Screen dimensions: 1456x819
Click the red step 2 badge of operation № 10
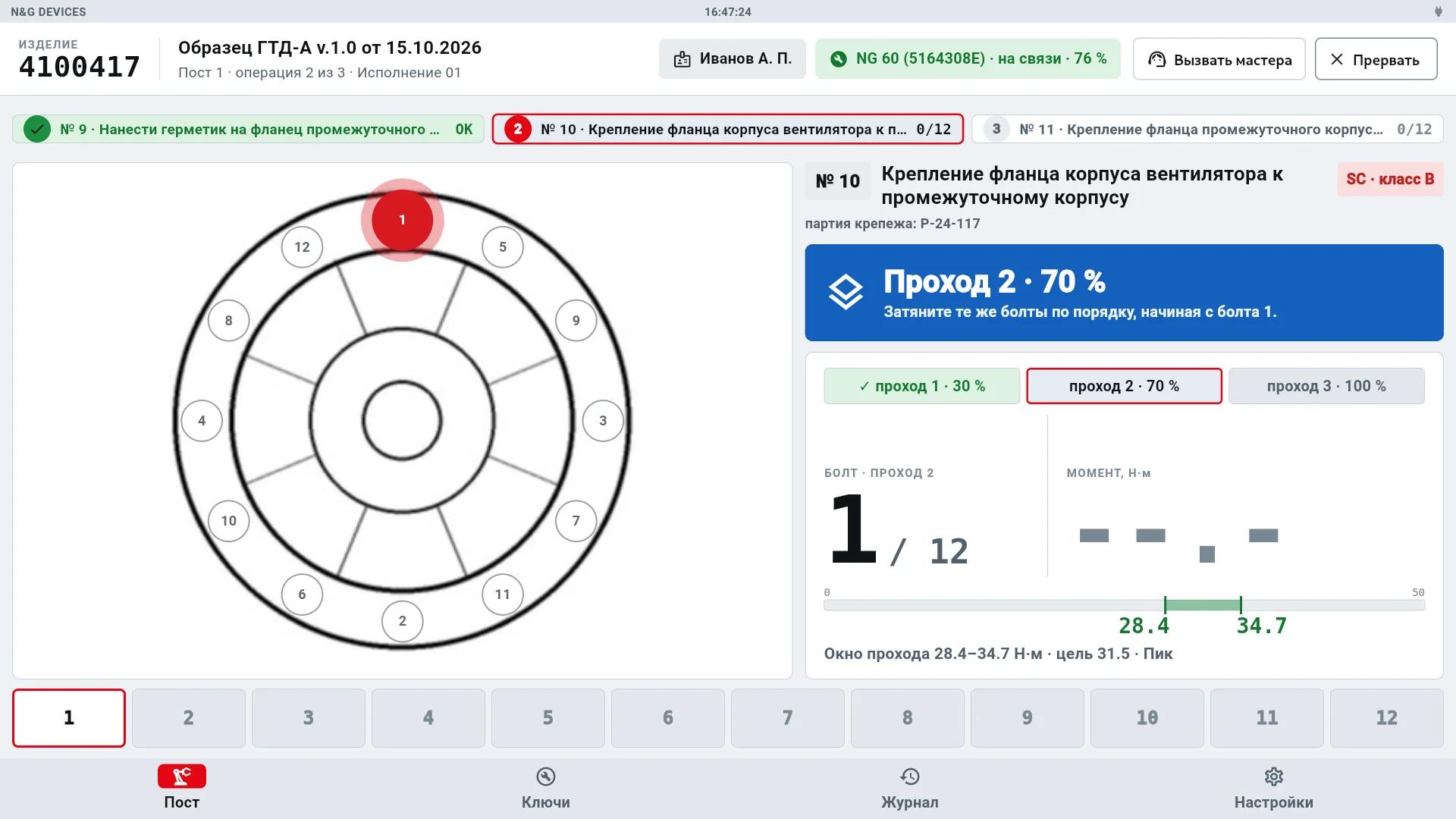click(518, 129)
